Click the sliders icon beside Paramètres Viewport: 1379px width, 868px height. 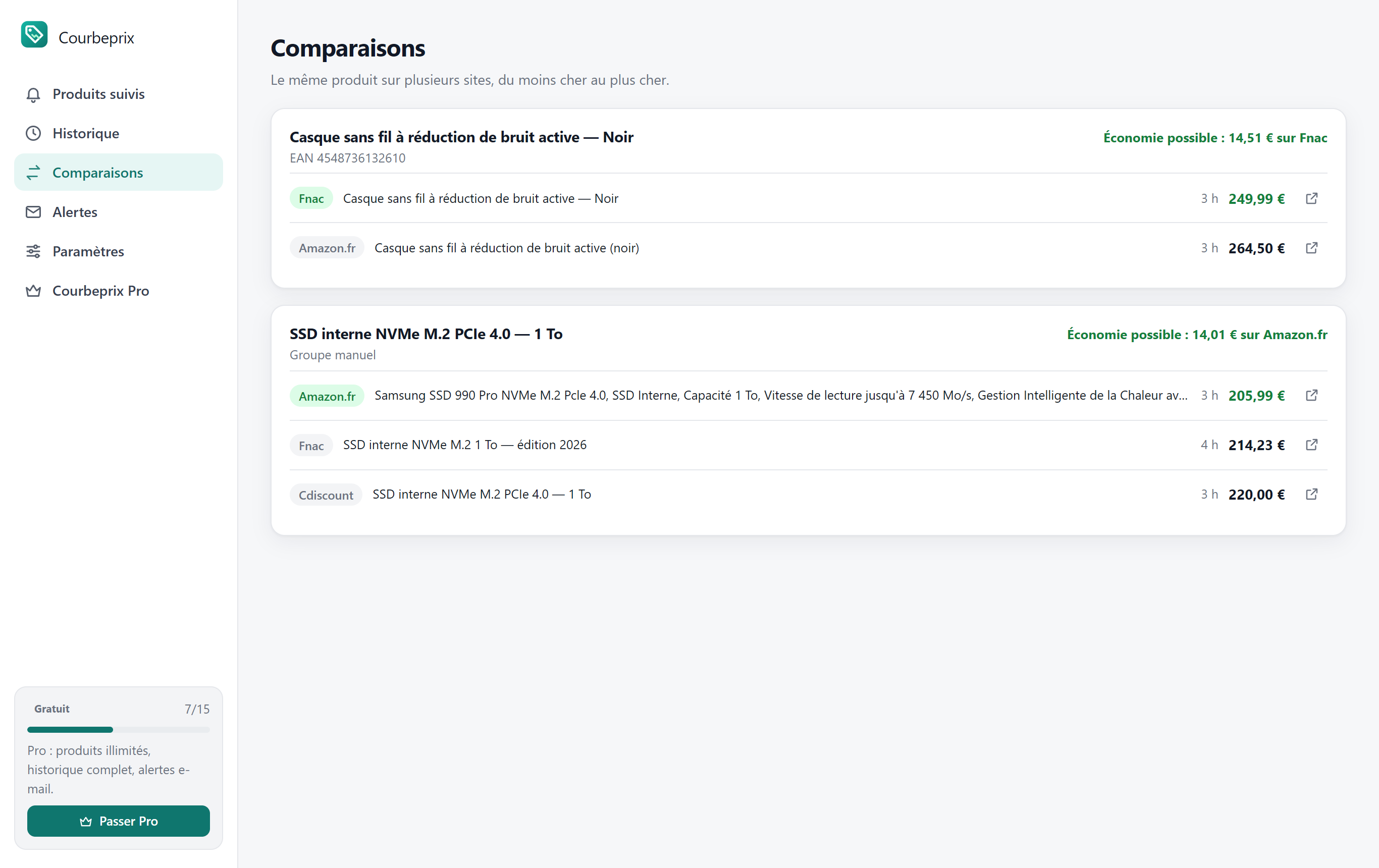tap(33, 251)
